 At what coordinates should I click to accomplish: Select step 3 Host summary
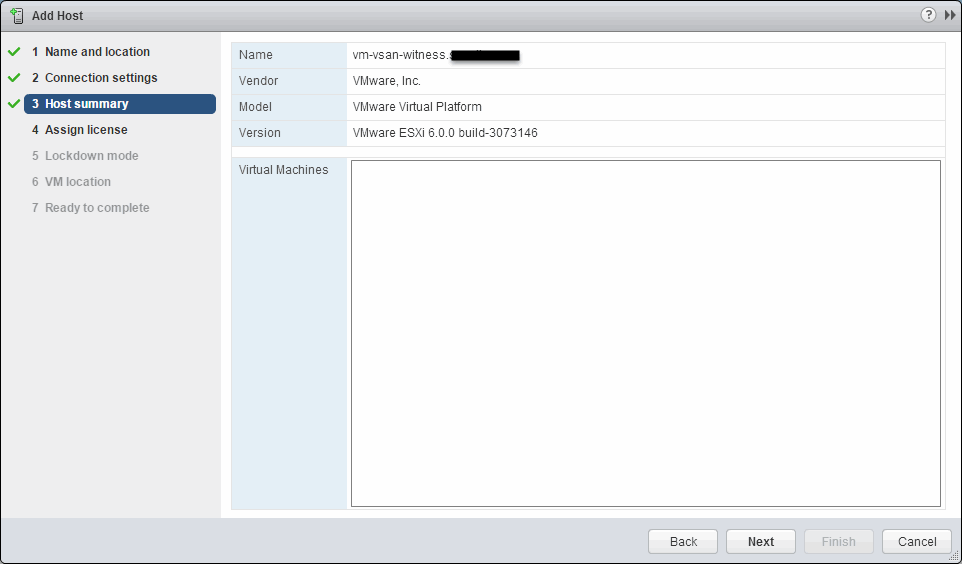point(86,104)
